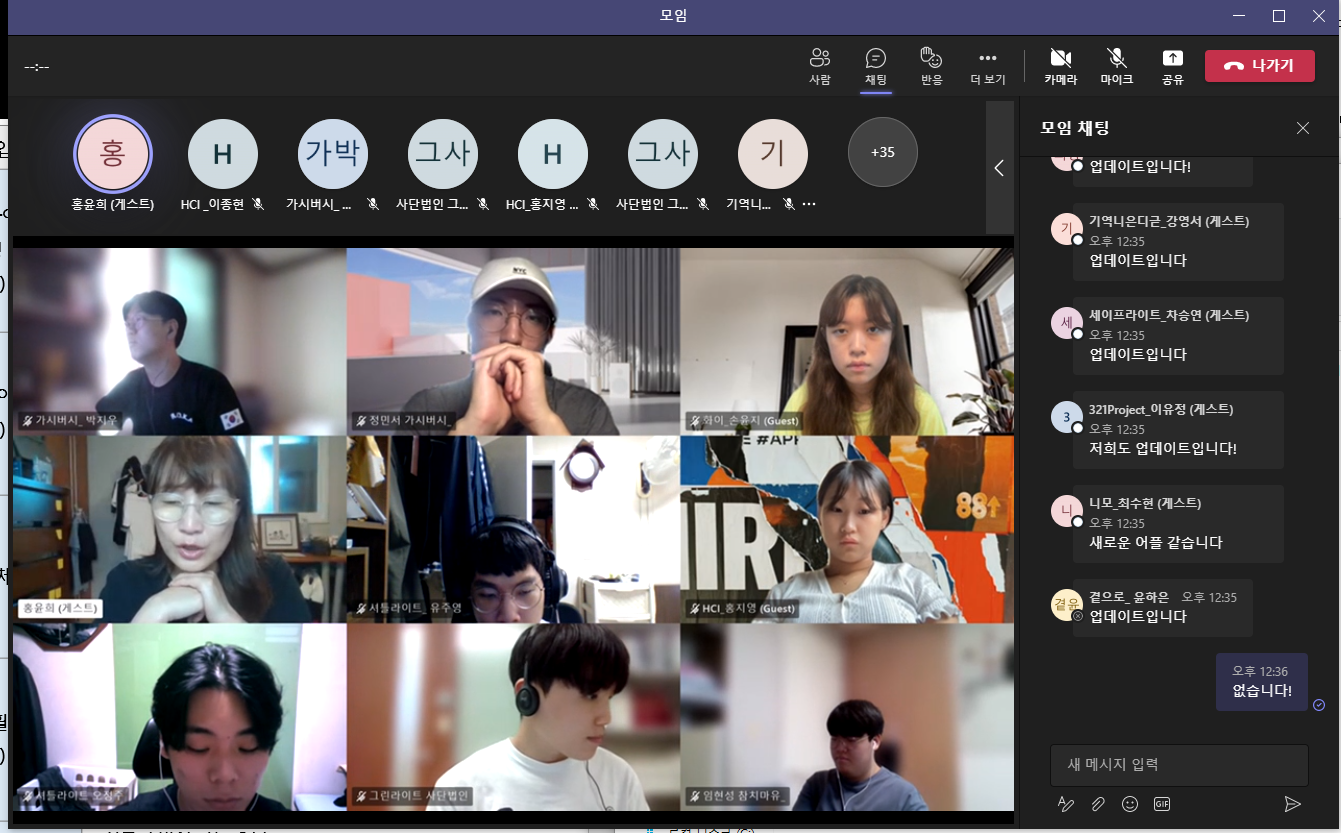Open the message format options icon
Viewport: 1341px width, 833px height.
tap(1066, 804)
